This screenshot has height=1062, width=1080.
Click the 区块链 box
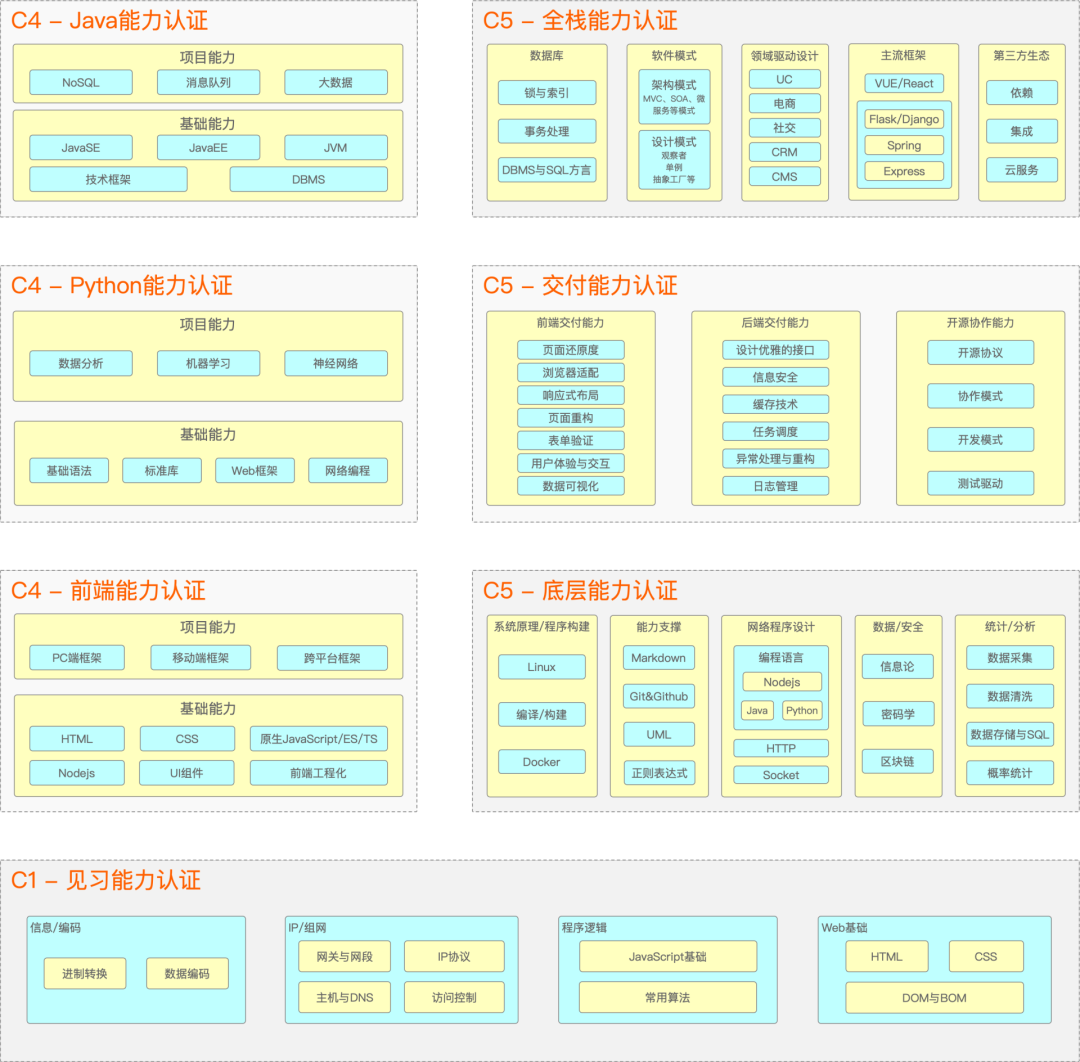tap(898, 761)
